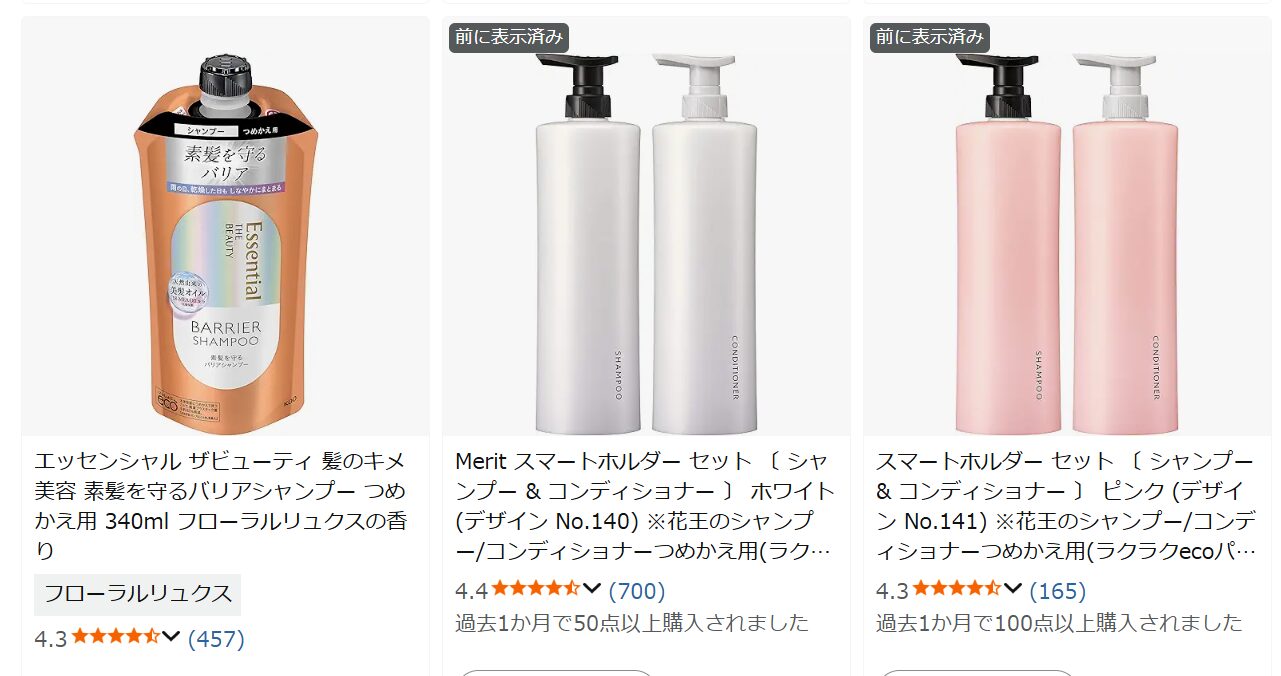
Task: Select the フローラルリュクス scent option
Action: (x=138, y=594)
